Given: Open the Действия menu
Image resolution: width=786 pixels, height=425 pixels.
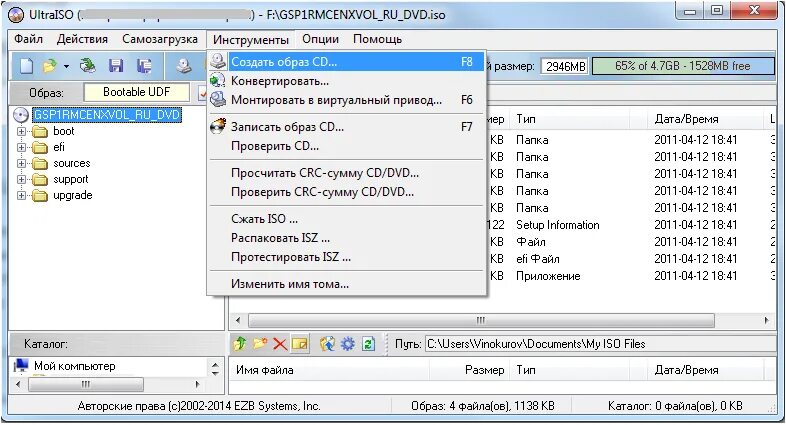Looking at the screenshot, I should (82, 39).
